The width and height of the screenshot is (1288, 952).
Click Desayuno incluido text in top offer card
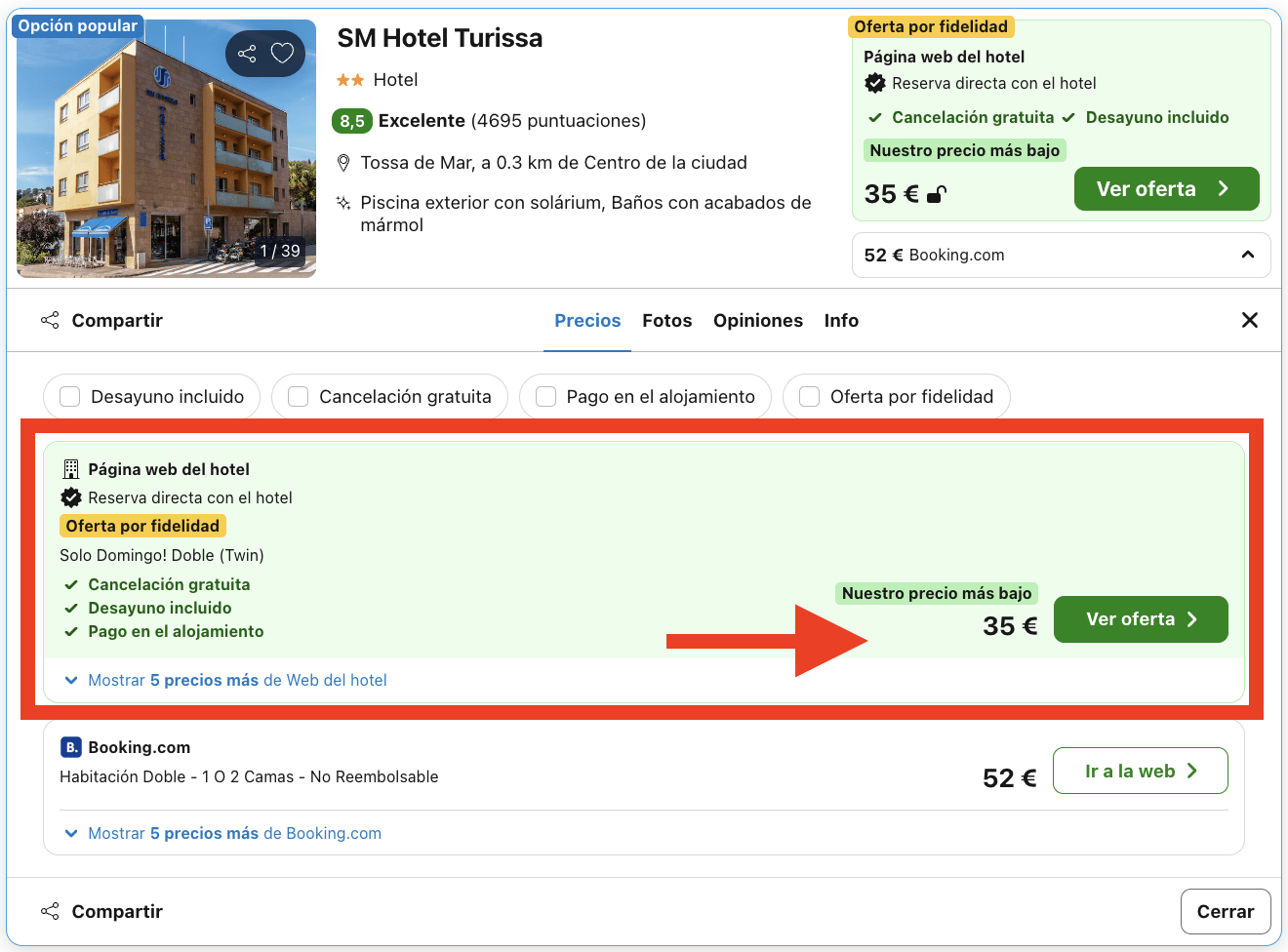(1157, 117)
